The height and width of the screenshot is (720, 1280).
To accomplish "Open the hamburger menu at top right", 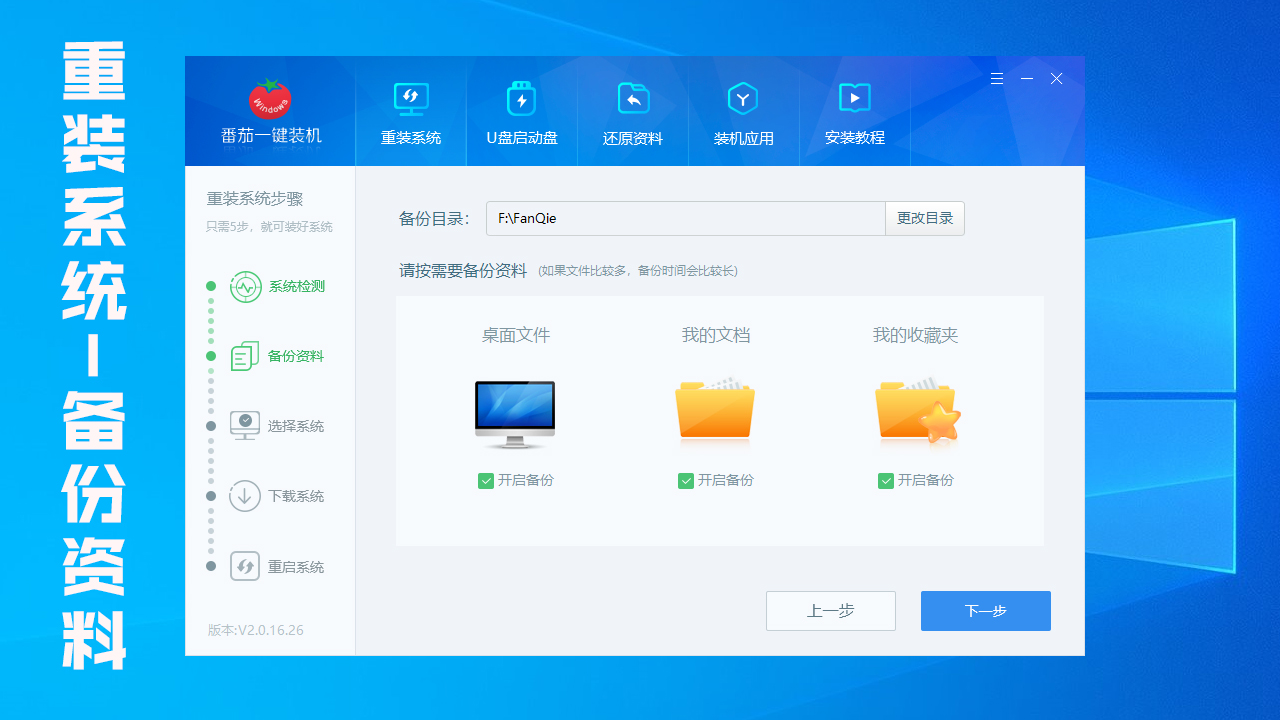I will pyautogui.click(x=996, y=78).
